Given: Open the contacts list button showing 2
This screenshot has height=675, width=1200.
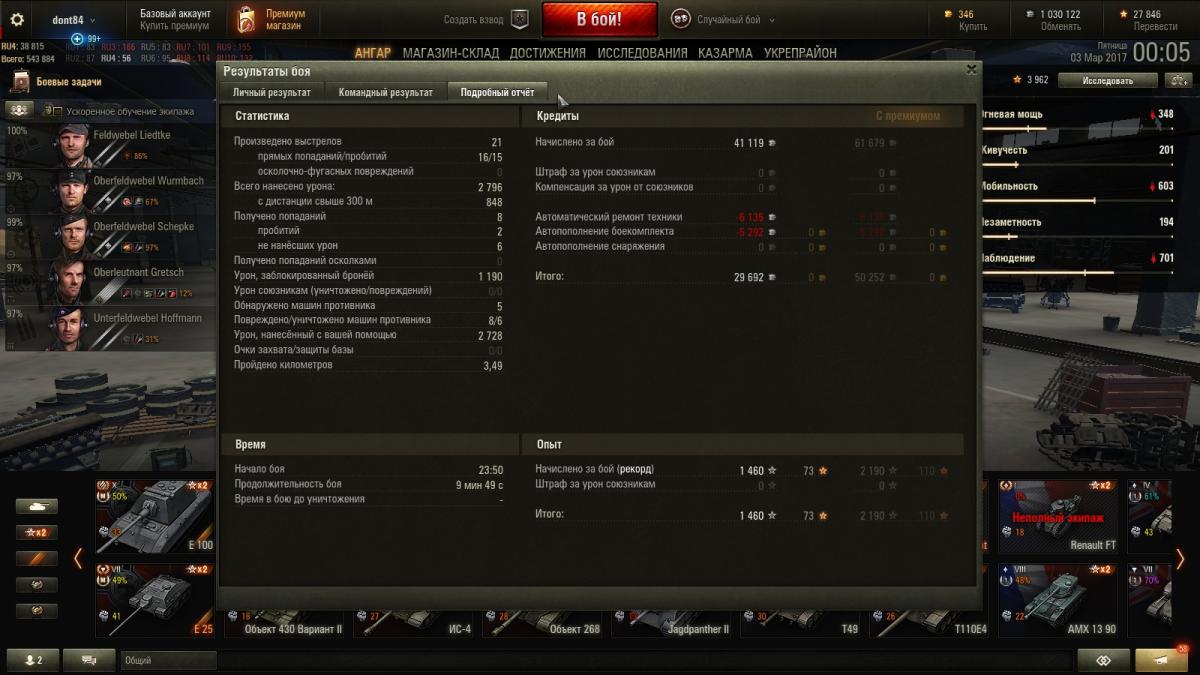Looking at the screenshot, I should click(x=33, y=660).
